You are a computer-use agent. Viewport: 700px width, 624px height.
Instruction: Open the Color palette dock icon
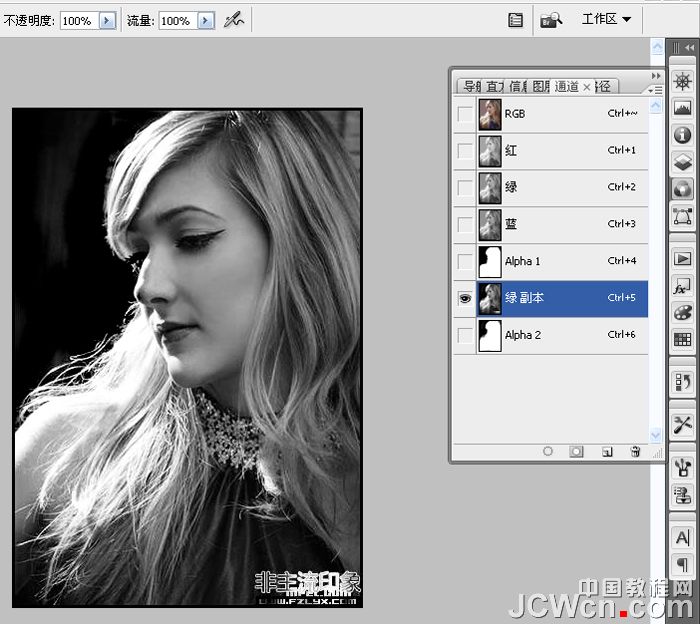(x=683, y=312)
